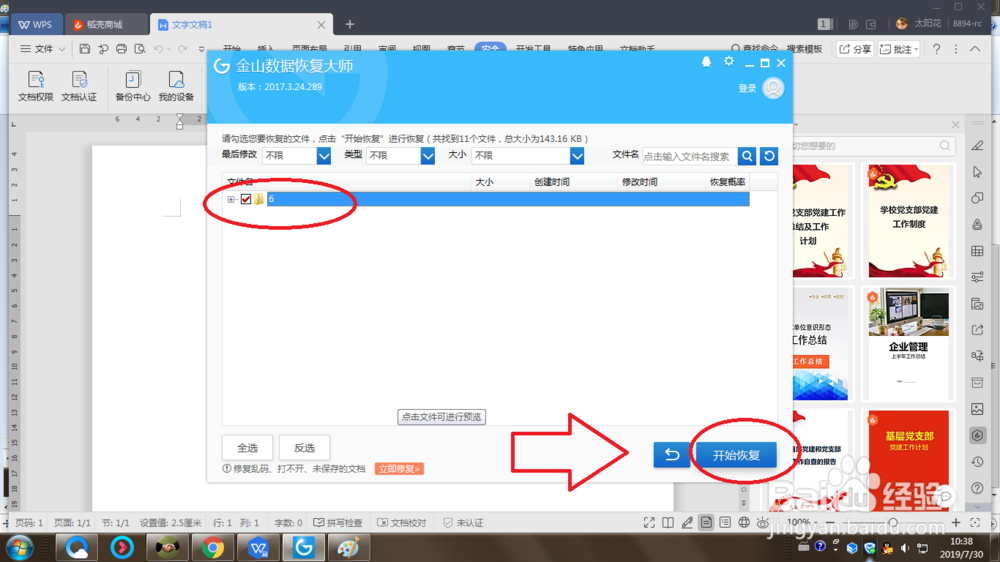Toggle the eye protection mode icon
1000x562 pixels.
click(x=762, y=522)
